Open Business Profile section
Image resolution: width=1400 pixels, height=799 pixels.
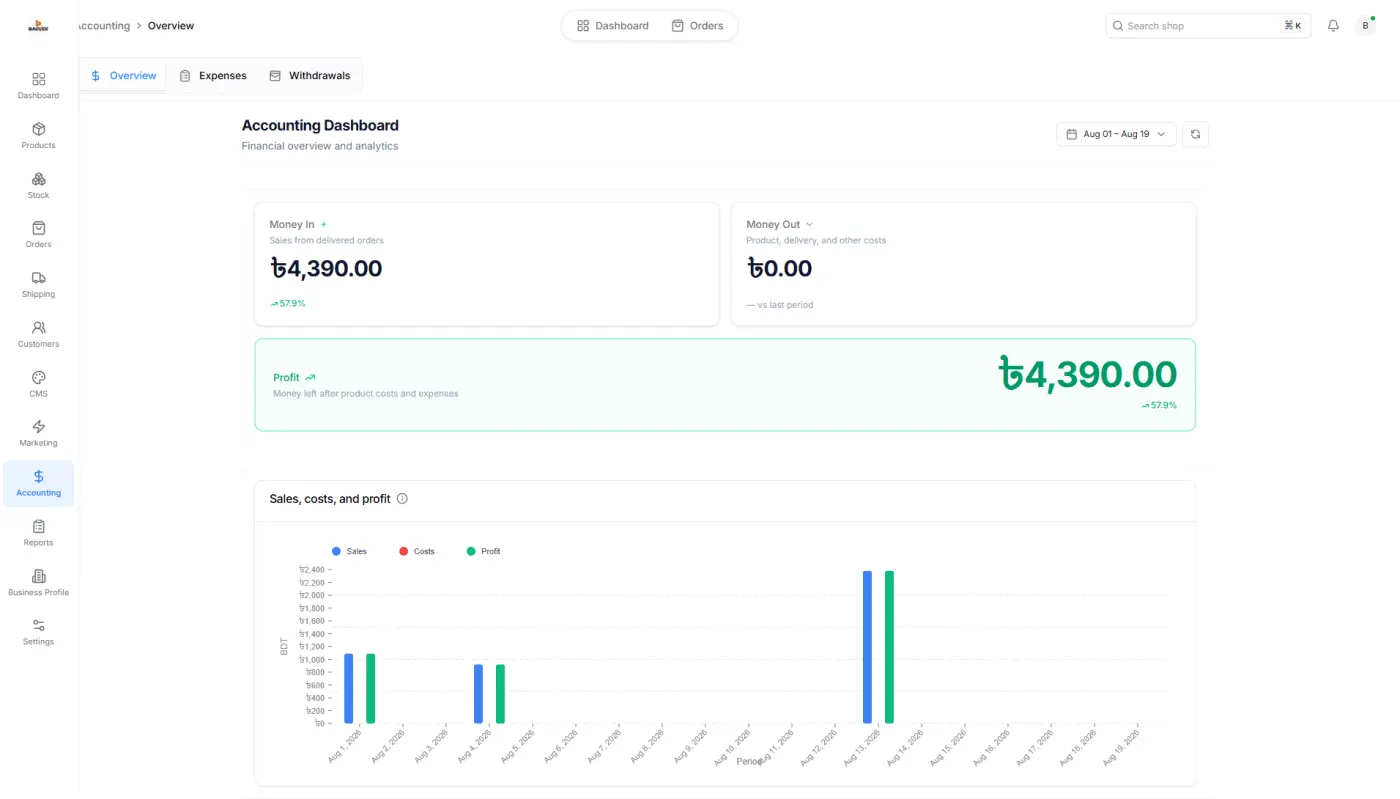pos(38,583)
